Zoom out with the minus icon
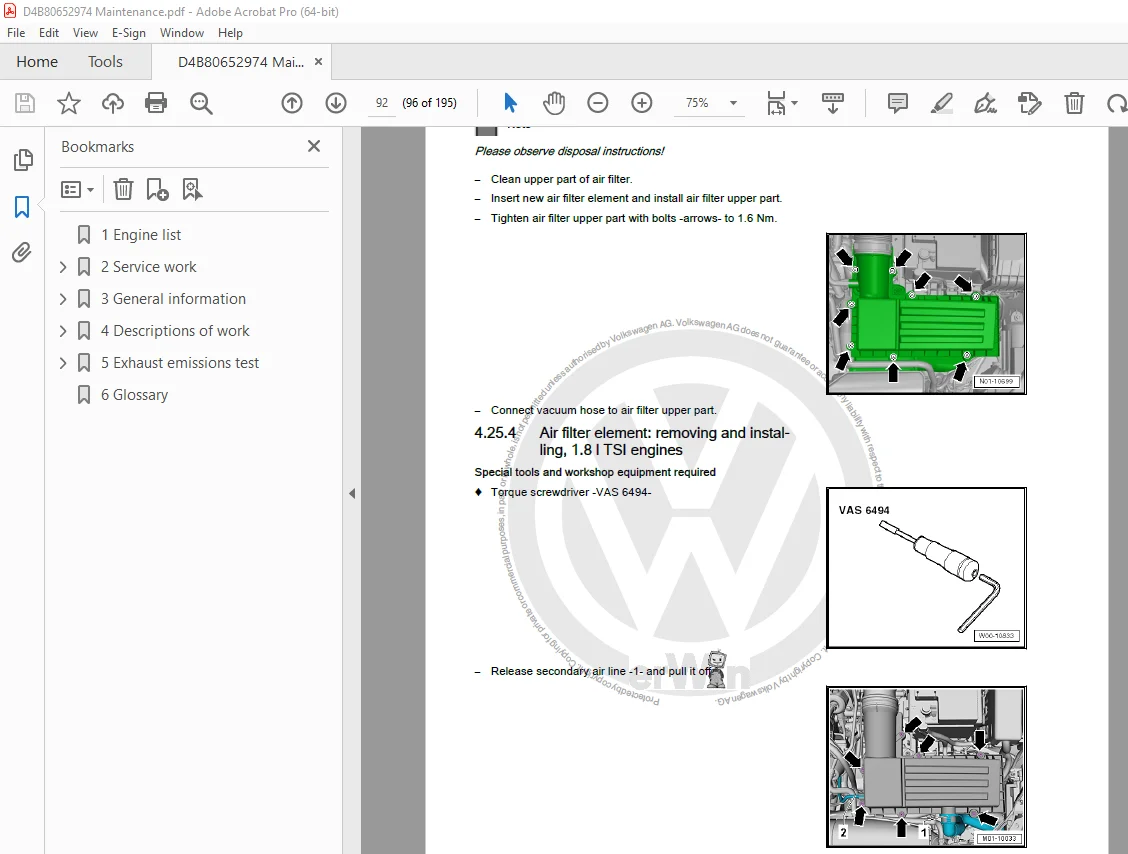 click(598, 103)
